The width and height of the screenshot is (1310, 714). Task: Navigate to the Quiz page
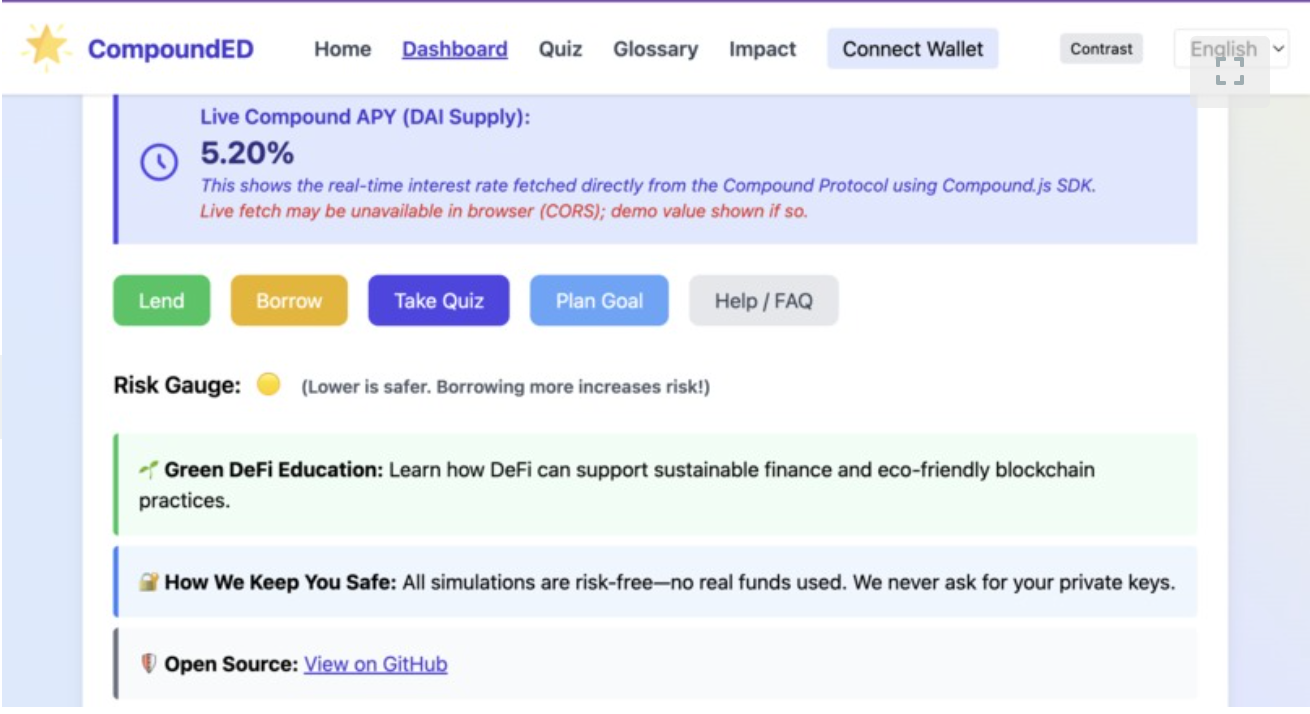[561, 49]
